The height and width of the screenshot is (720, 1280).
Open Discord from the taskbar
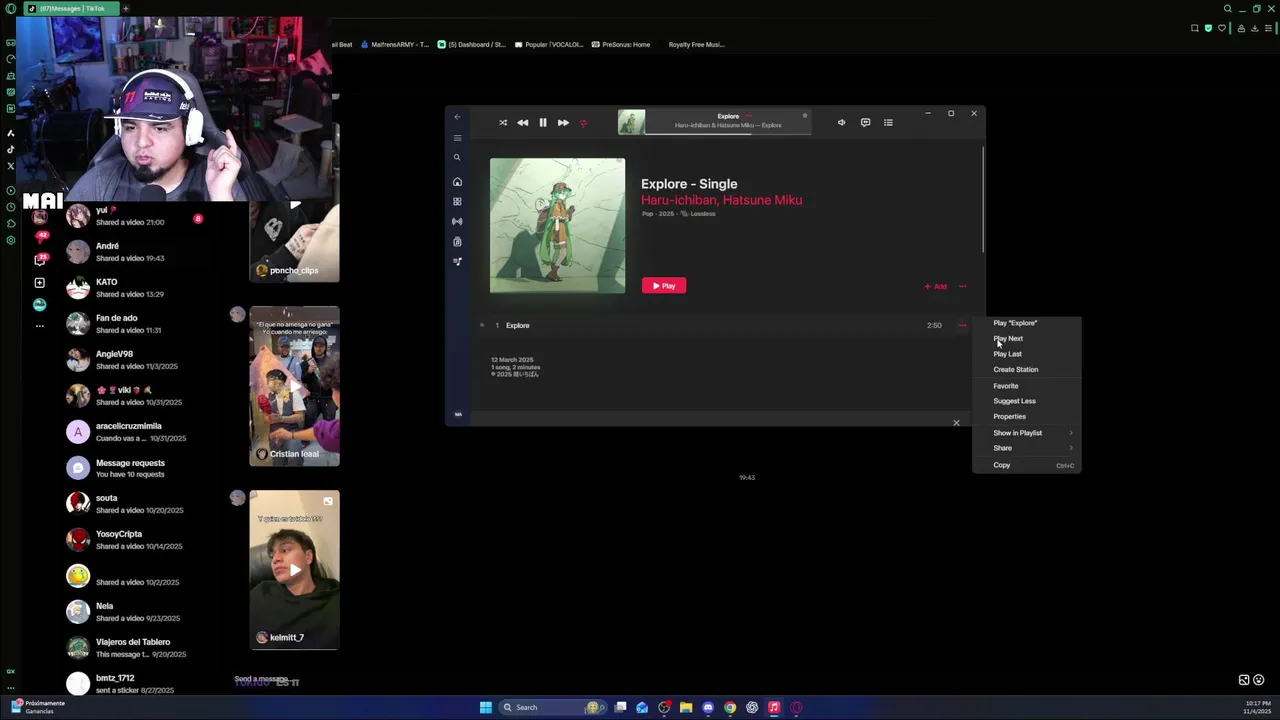(x=708, y=707)
